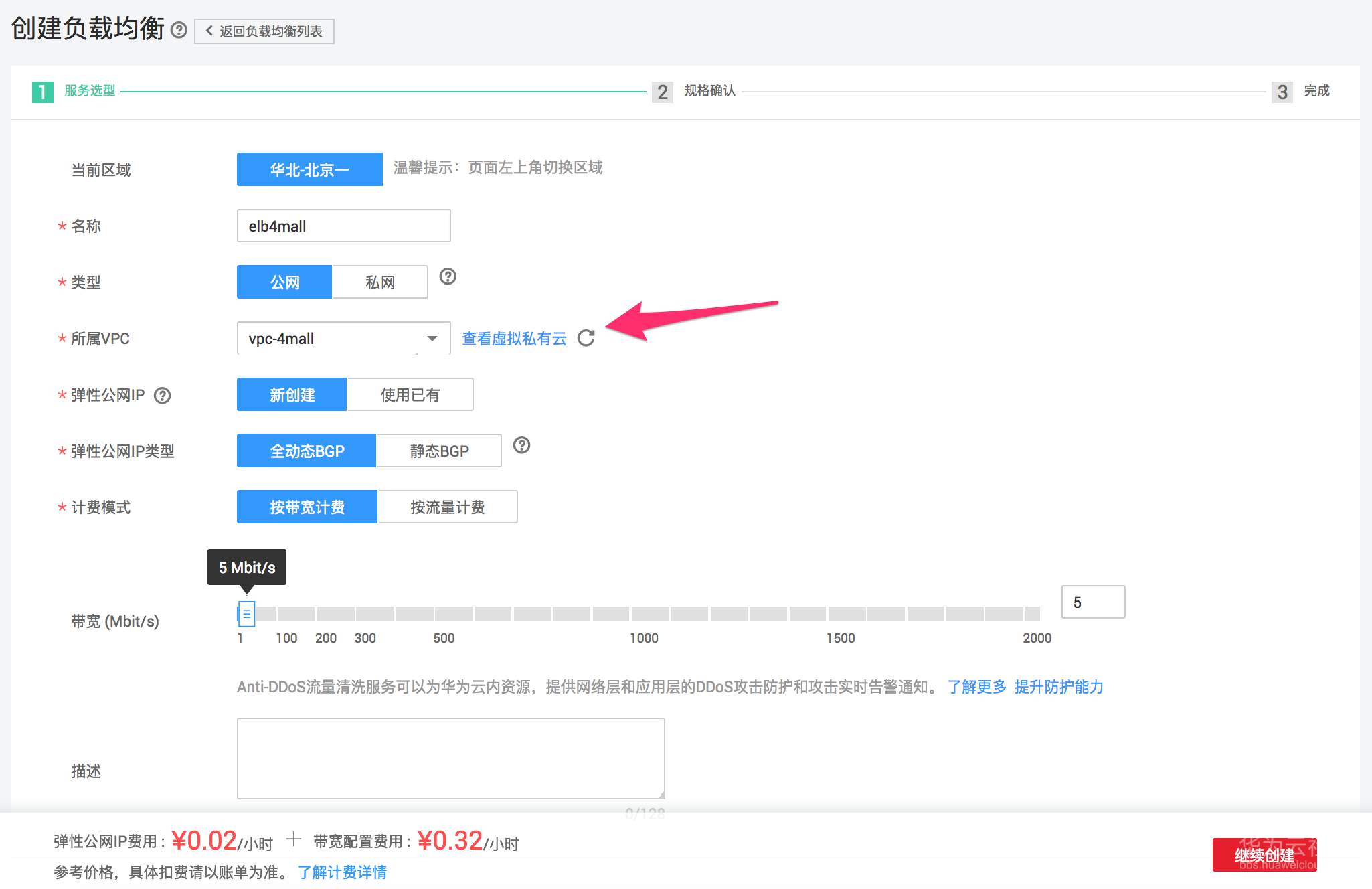Click the back chevron in 返回负载均衡列表

[x=207, y=31]
